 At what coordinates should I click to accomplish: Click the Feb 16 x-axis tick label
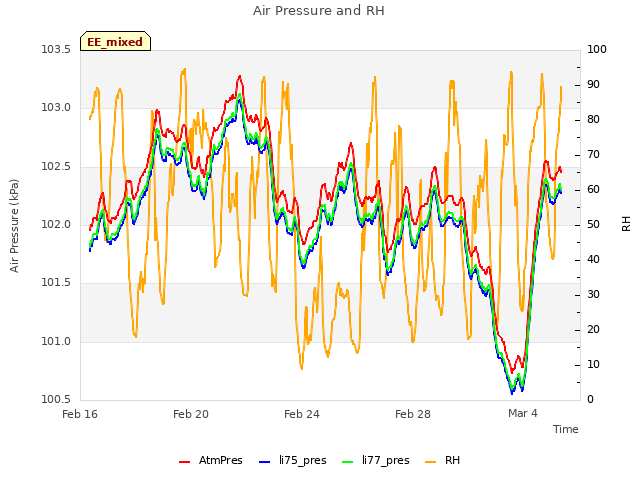[x=80, y=414]
